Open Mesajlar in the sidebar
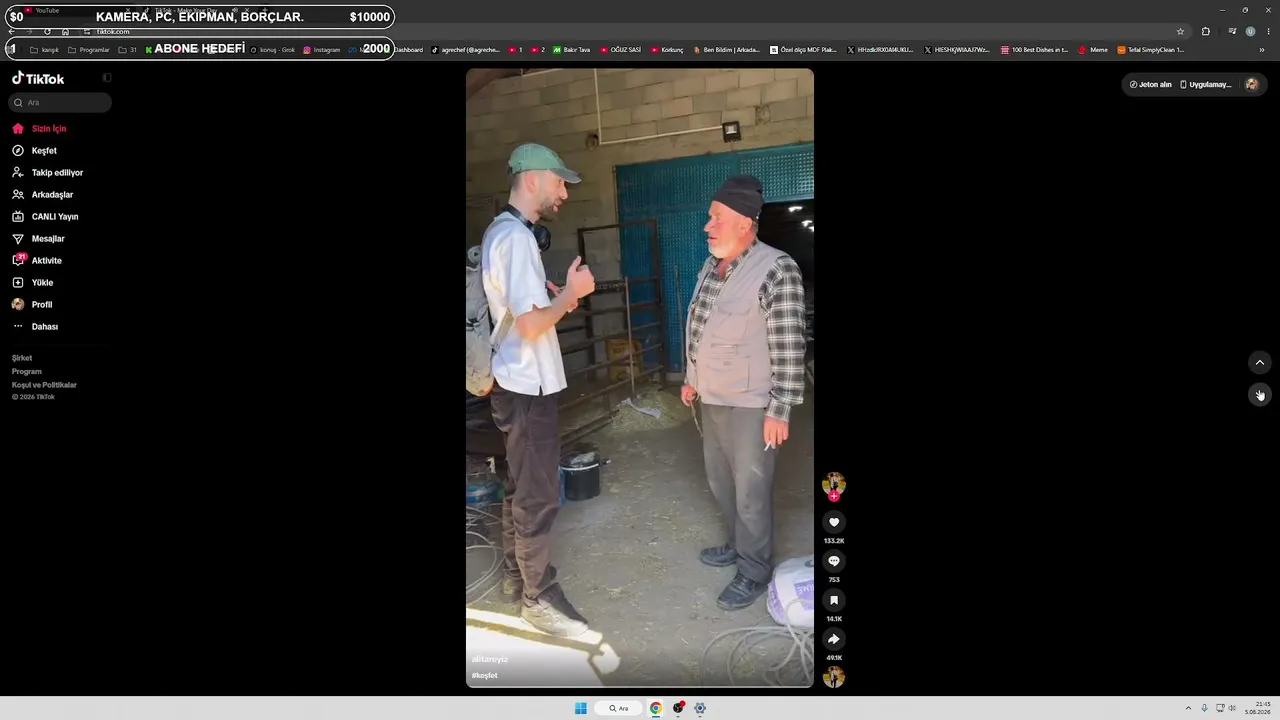The image size is (1280, 720). (x=38, y=239)
